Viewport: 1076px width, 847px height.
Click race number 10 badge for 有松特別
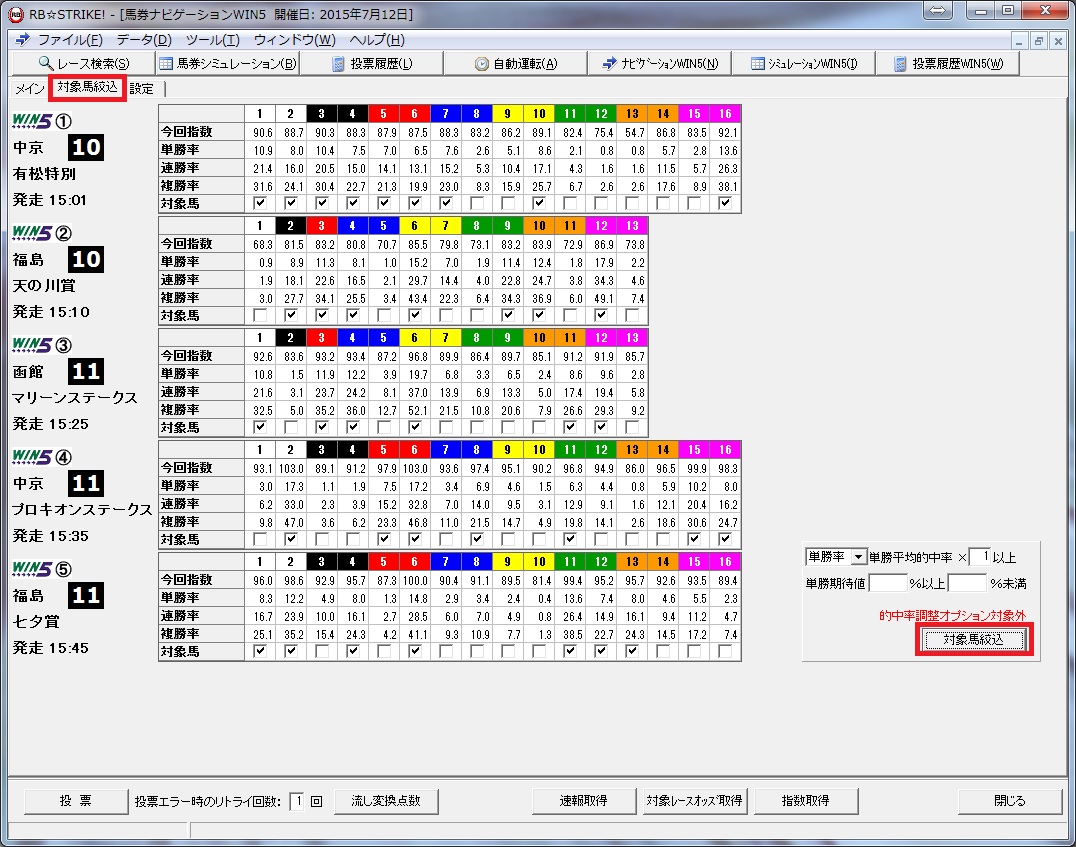(x=86, y=148)
